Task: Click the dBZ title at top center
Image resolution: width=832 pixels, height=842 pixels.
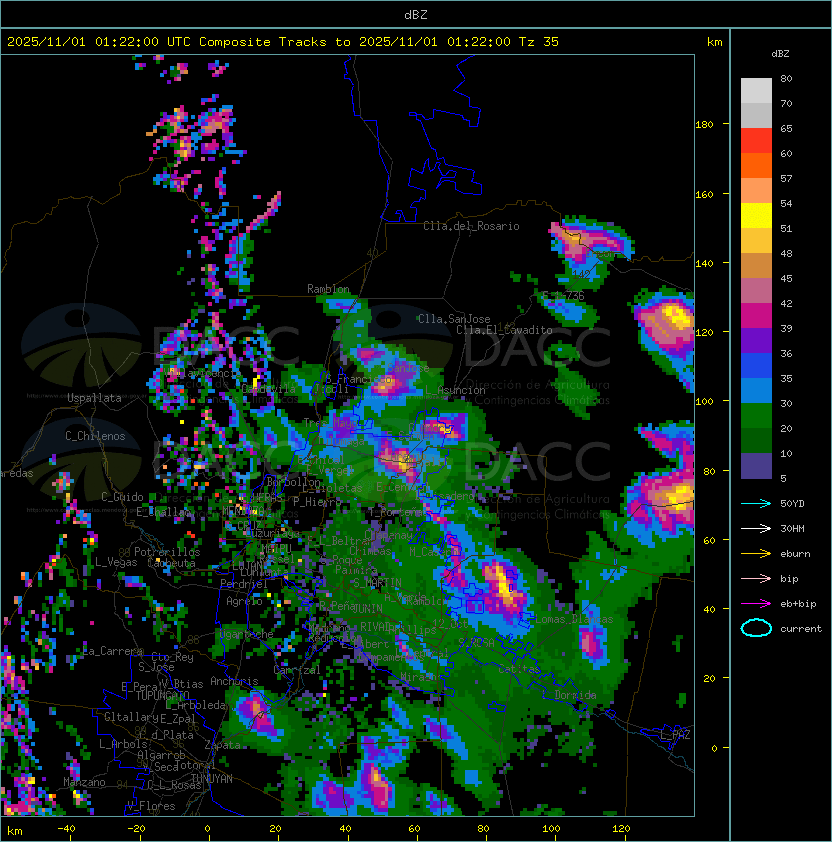Action: click(416, 15)
